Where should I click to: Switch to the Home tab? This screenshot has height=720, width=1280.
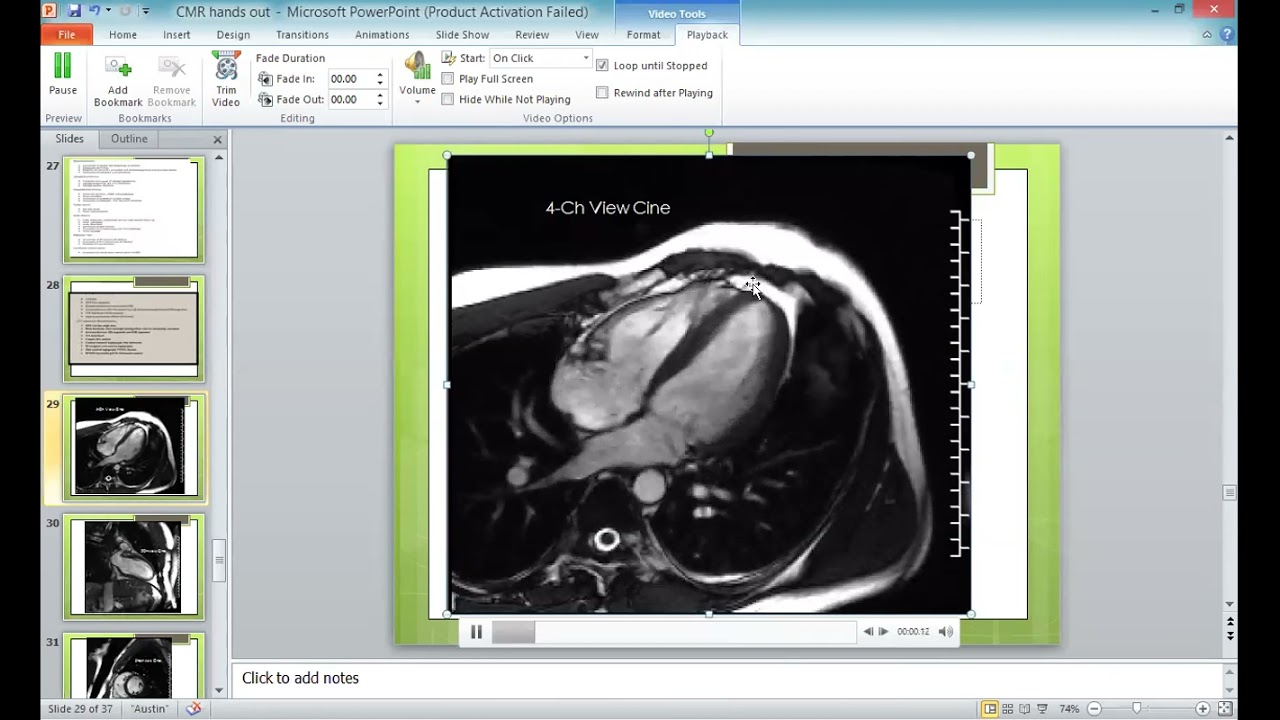123,34
